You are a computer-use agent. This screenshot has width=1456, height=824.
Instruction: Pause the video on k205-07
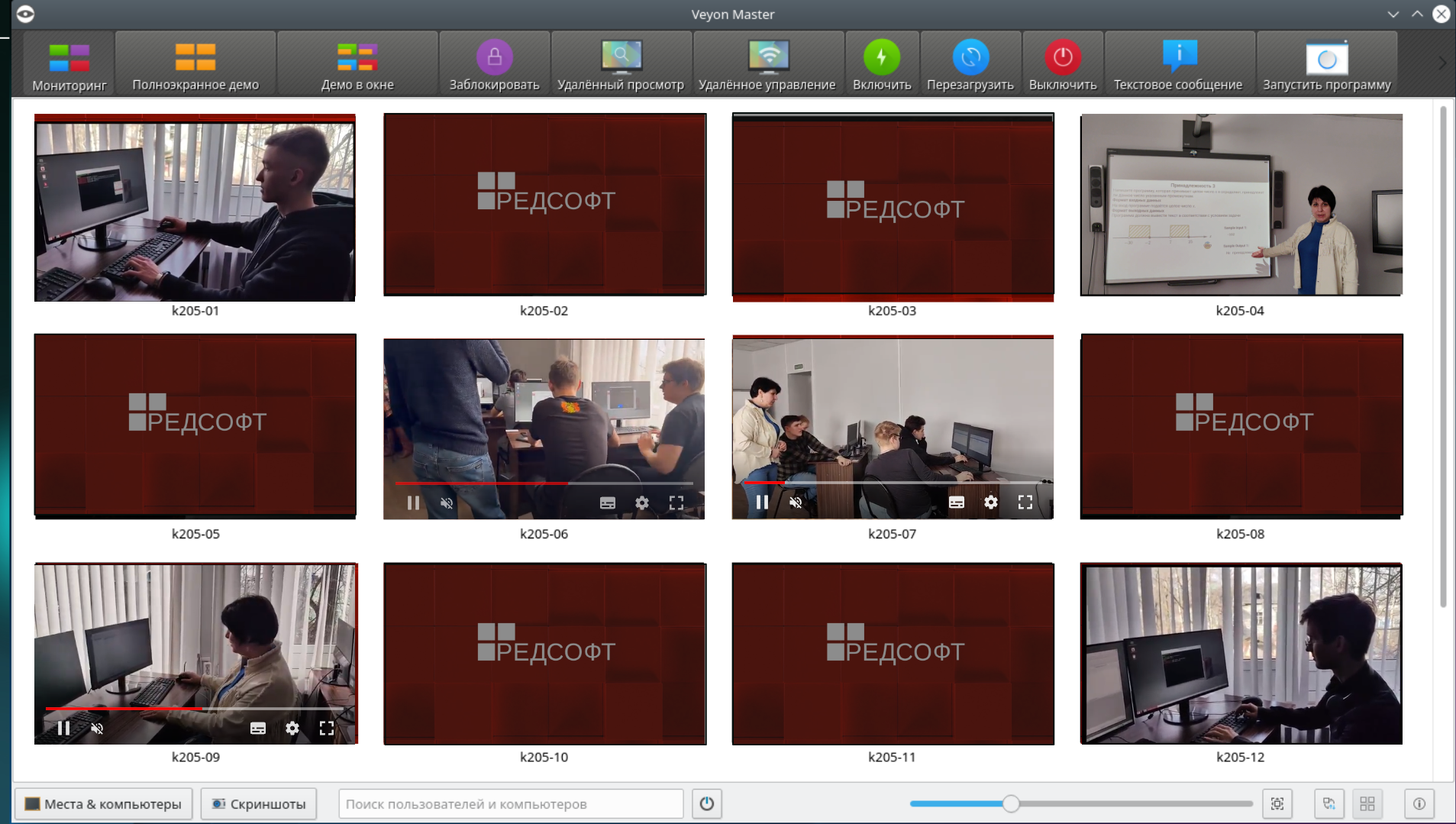coord(762,502)
